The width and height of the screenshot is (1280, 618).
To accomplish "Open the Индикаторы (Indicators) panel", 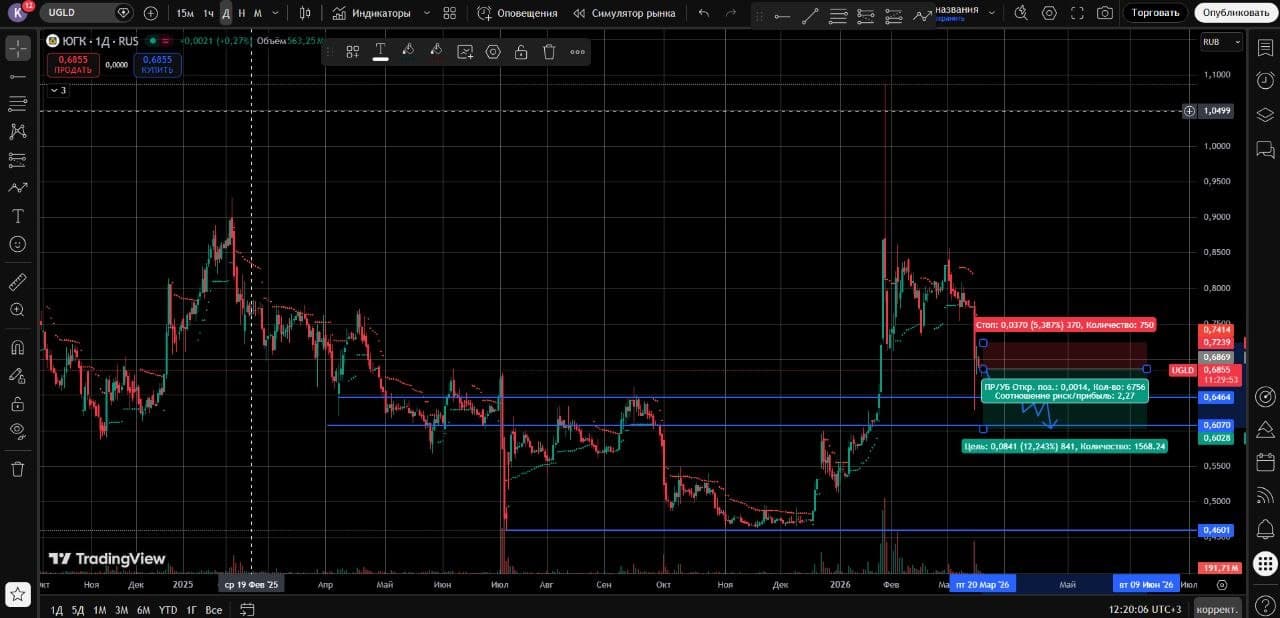I will pos(371,13).
